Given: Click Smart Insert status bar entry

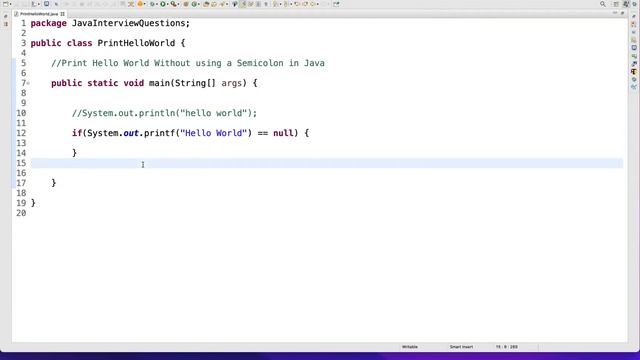Looking at the screenshot, I should coord(461,347).
